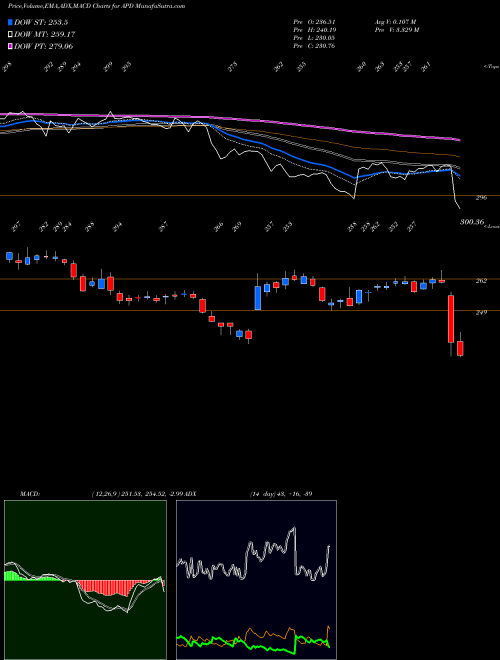The height and width of the screenshot is (660, 500).
Task: Click the chart title mentioning MunafaSutra.com
Action: (x=96, y=6)
